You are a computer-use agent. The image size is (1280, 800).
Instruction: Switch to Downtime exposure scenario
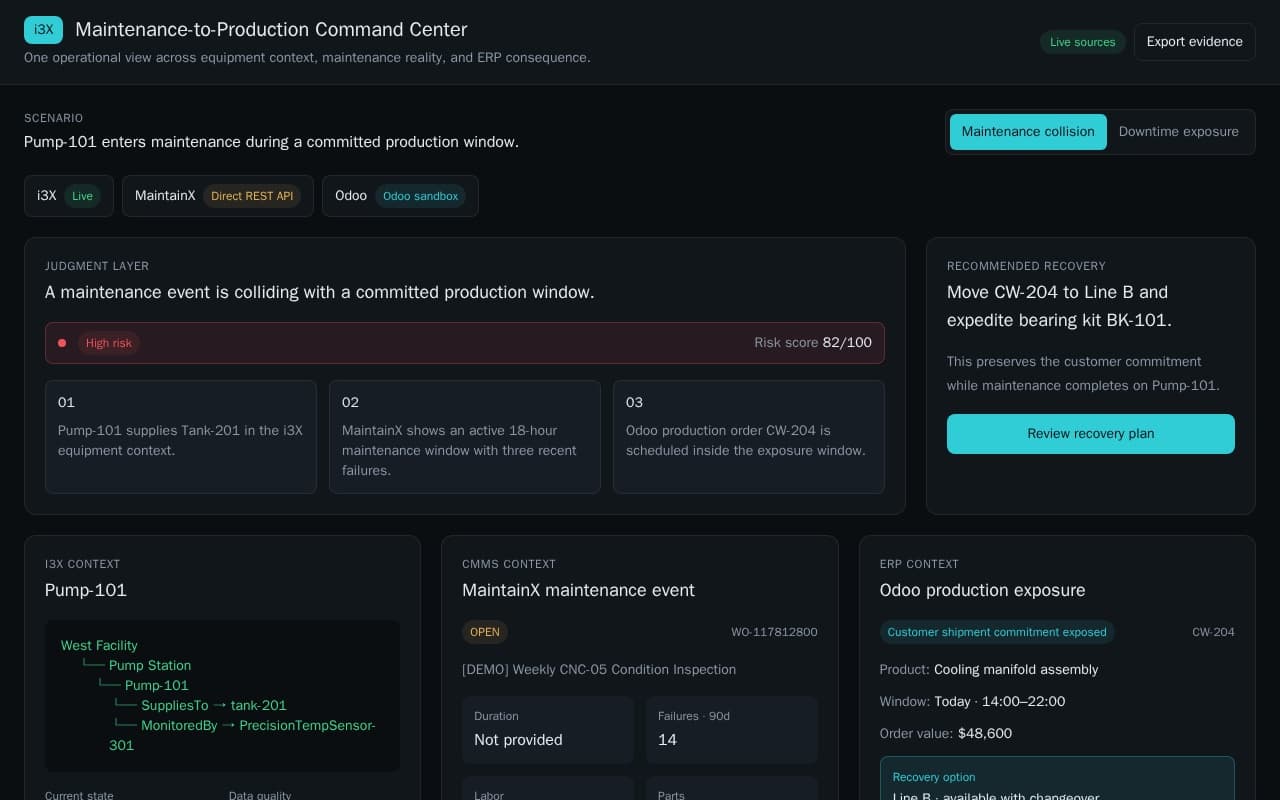click(x=1178, y=132)
